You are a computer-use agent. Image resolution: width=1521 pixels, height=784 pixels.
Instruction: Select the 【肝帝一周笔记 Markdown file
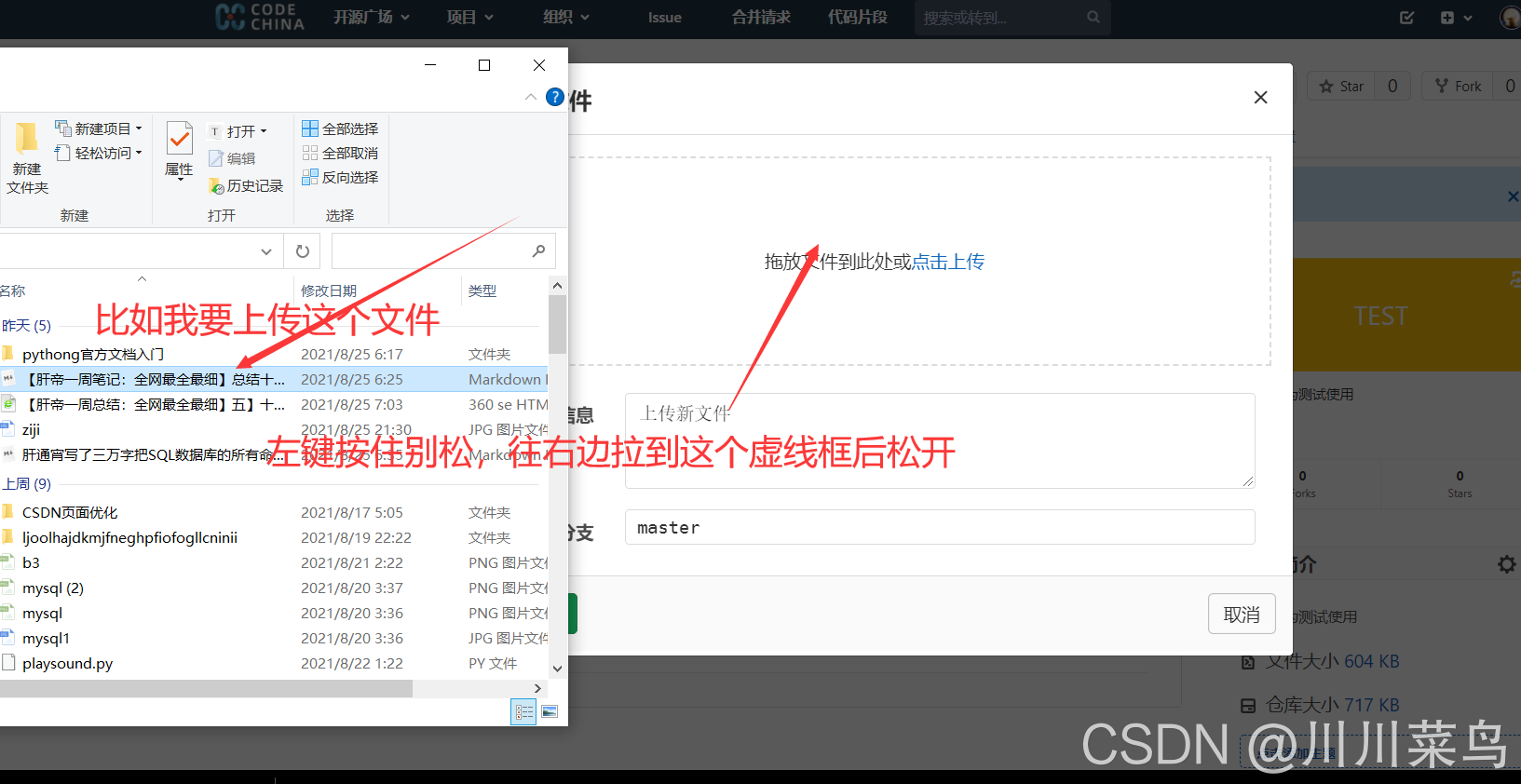154,379
